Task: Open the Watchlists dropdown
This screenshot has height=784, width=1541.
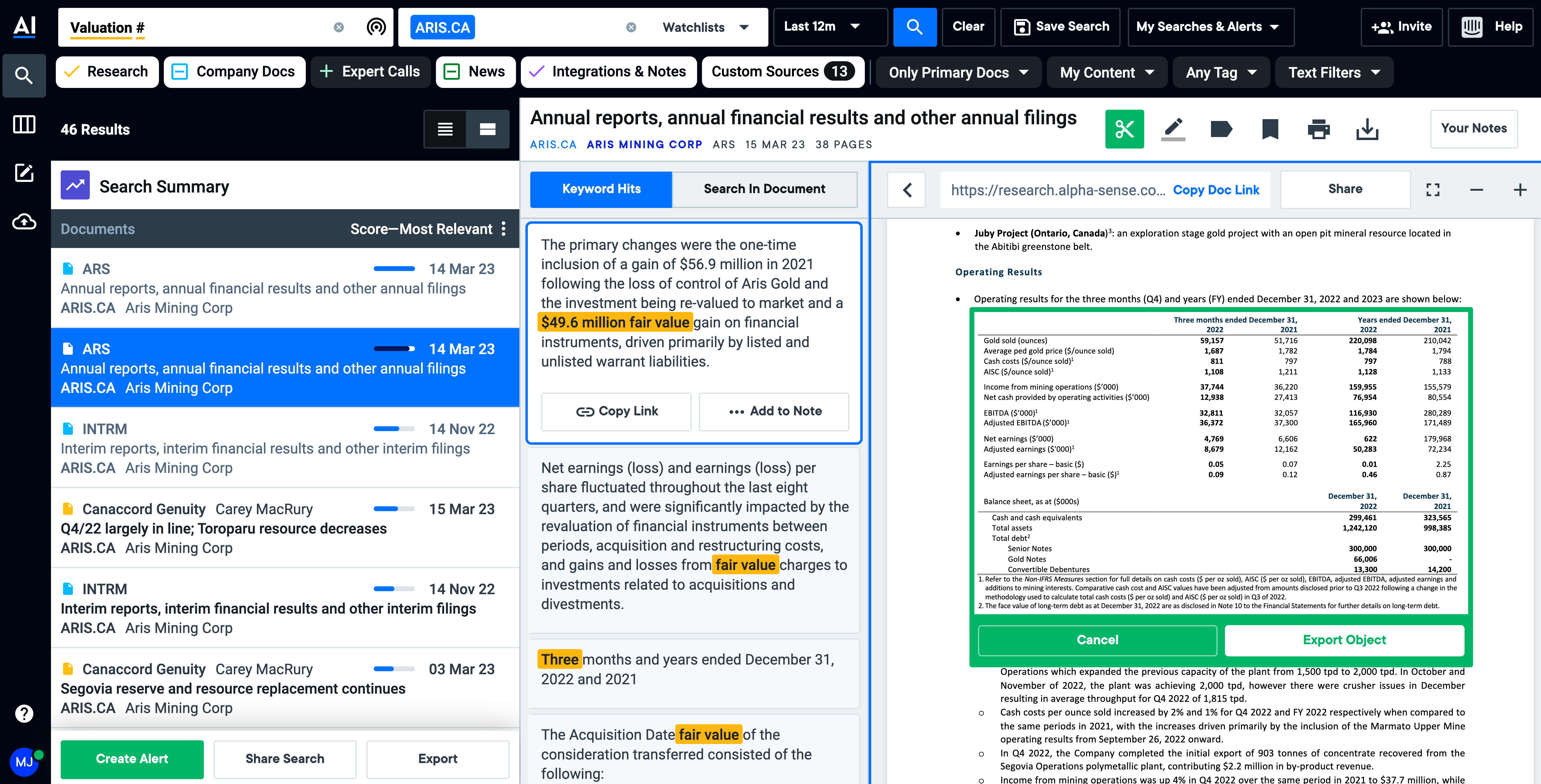Action: pos(706,28)
